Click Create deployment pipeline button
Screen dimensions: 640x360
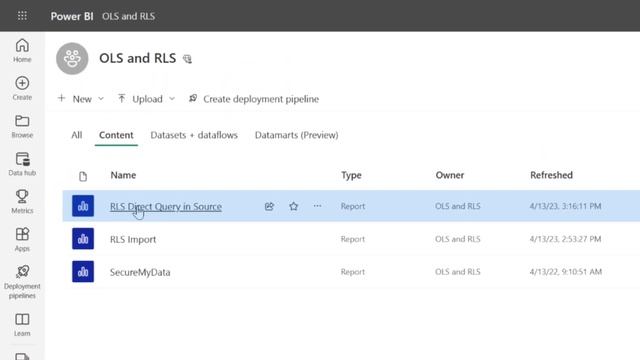[x=253, y=99]
